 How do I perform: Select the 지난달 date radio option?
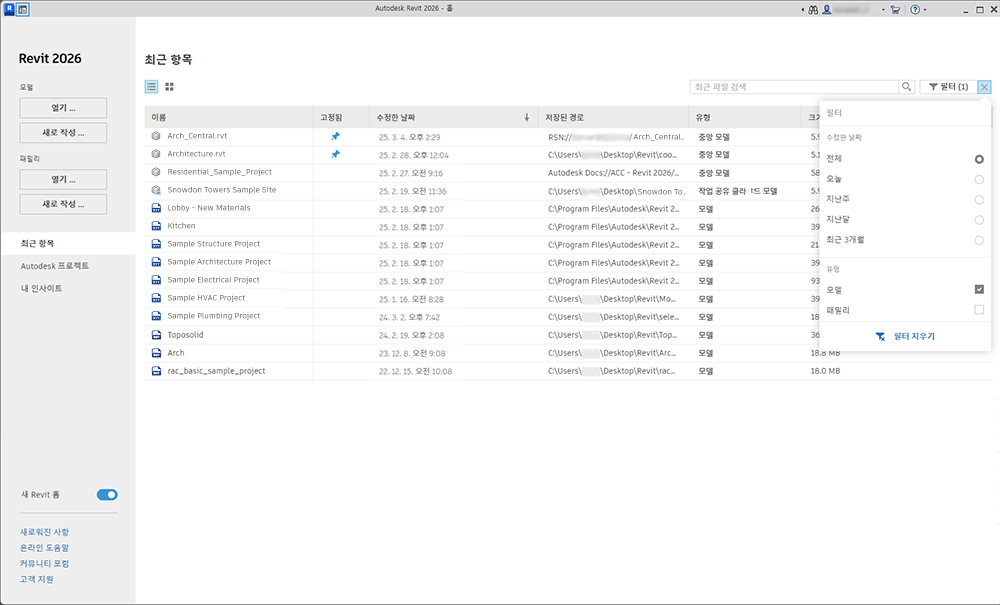click(x=979, y=220)
